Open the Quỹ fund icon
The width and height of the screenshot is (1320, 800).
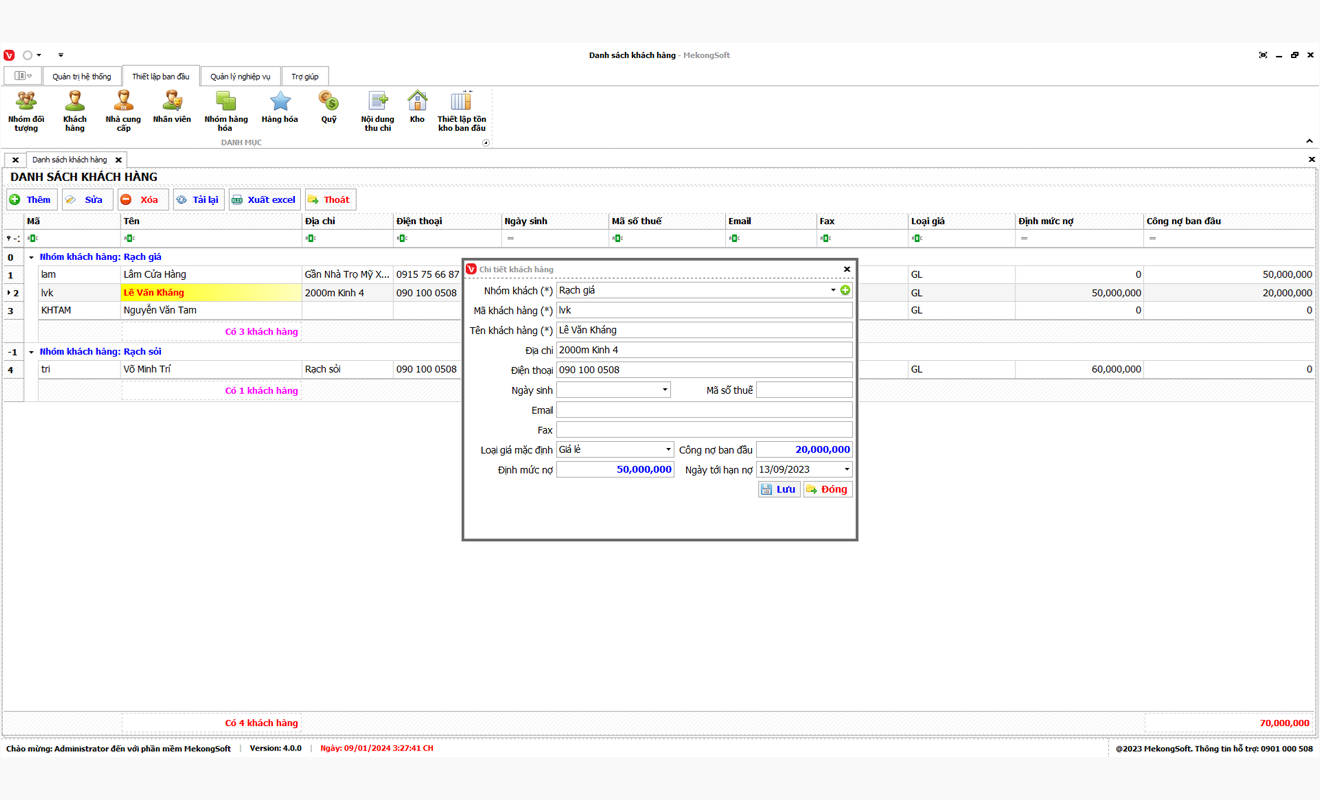pos(328,108)
